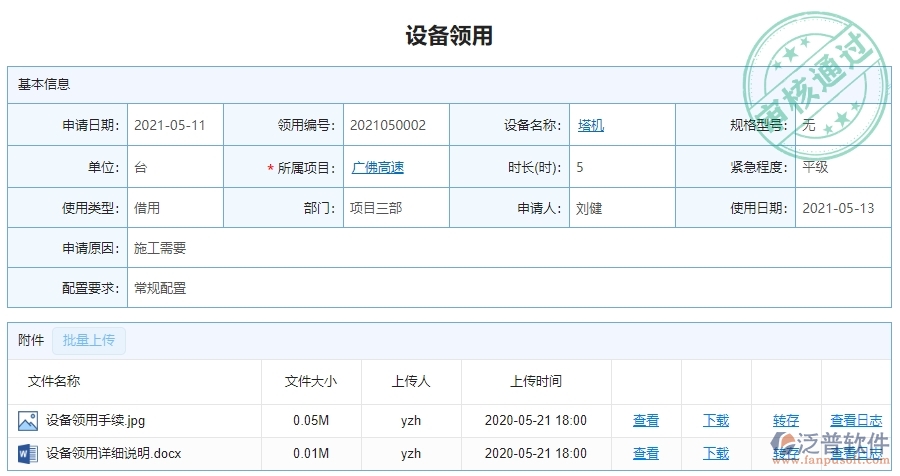
Task: Click the upload time of 设备领用手续.jpg
Action: [536, 421]
